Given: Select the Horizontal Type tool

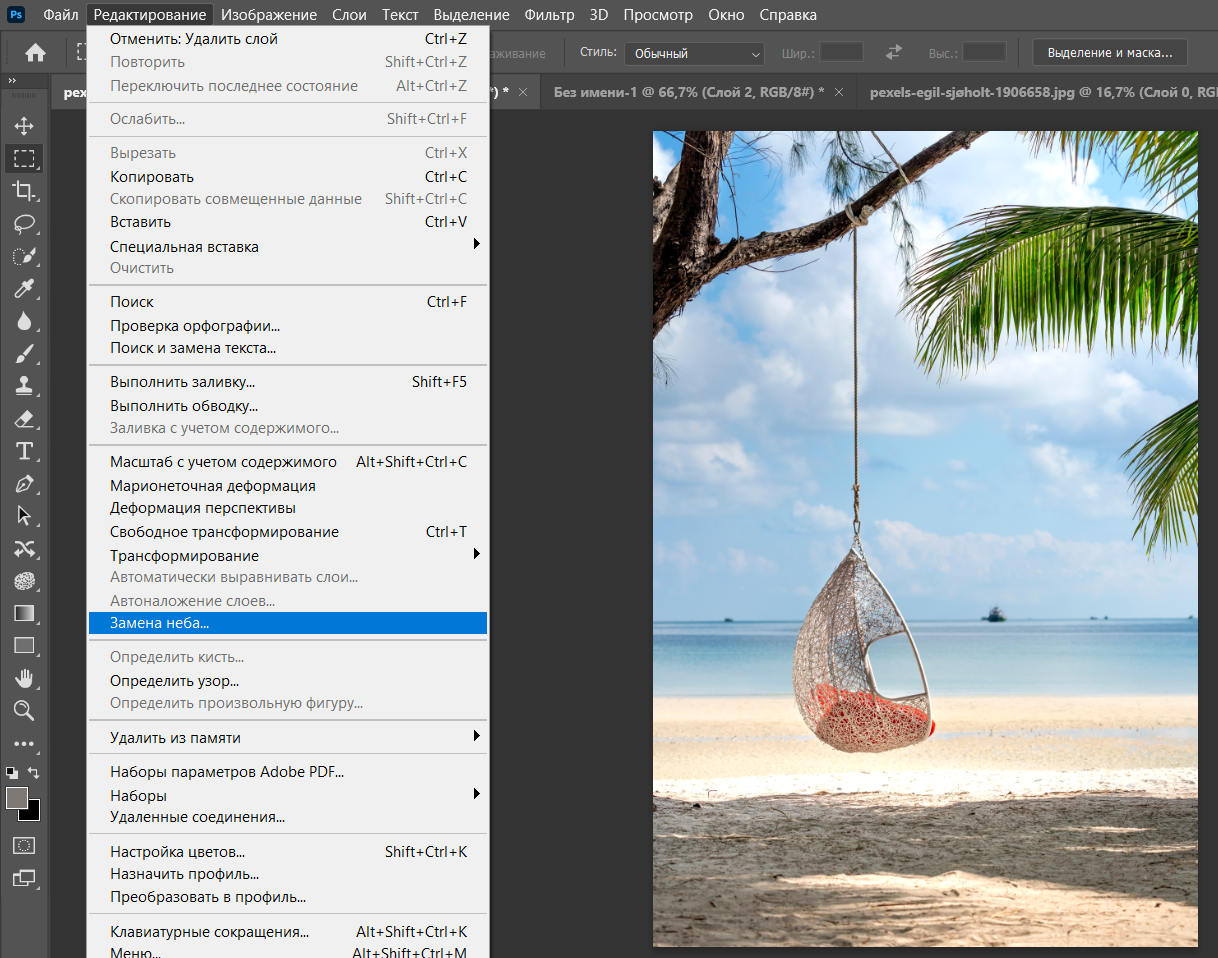Looking at the screenshot, I should [24, 451].
